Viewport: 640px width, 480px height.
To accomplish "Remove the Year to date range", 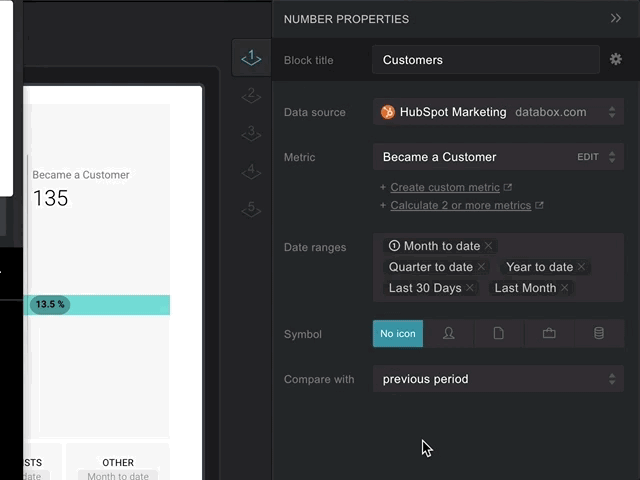I will (582, 267).
